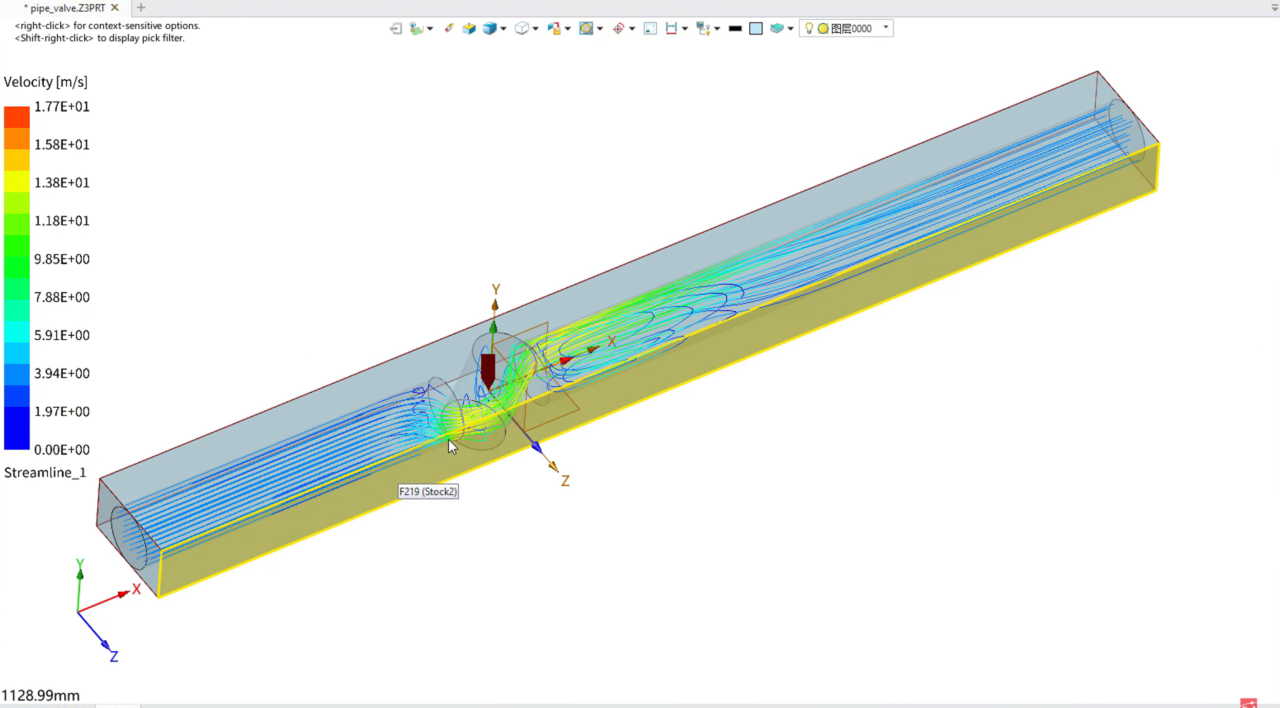Click the black line style swatch

click(735, 29)
